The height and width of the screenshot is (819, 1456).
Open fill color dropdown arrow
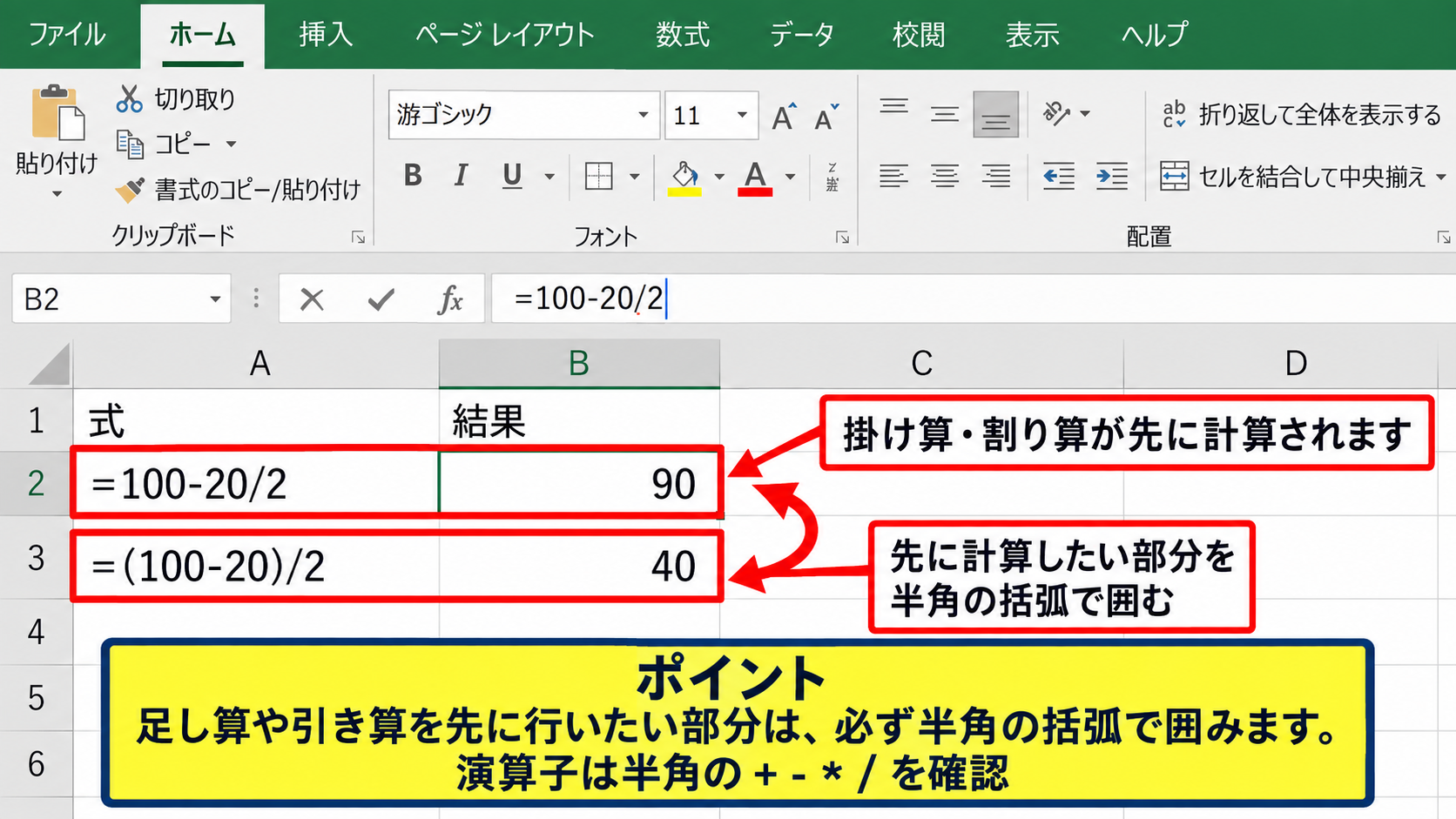(x=719, y=177)
